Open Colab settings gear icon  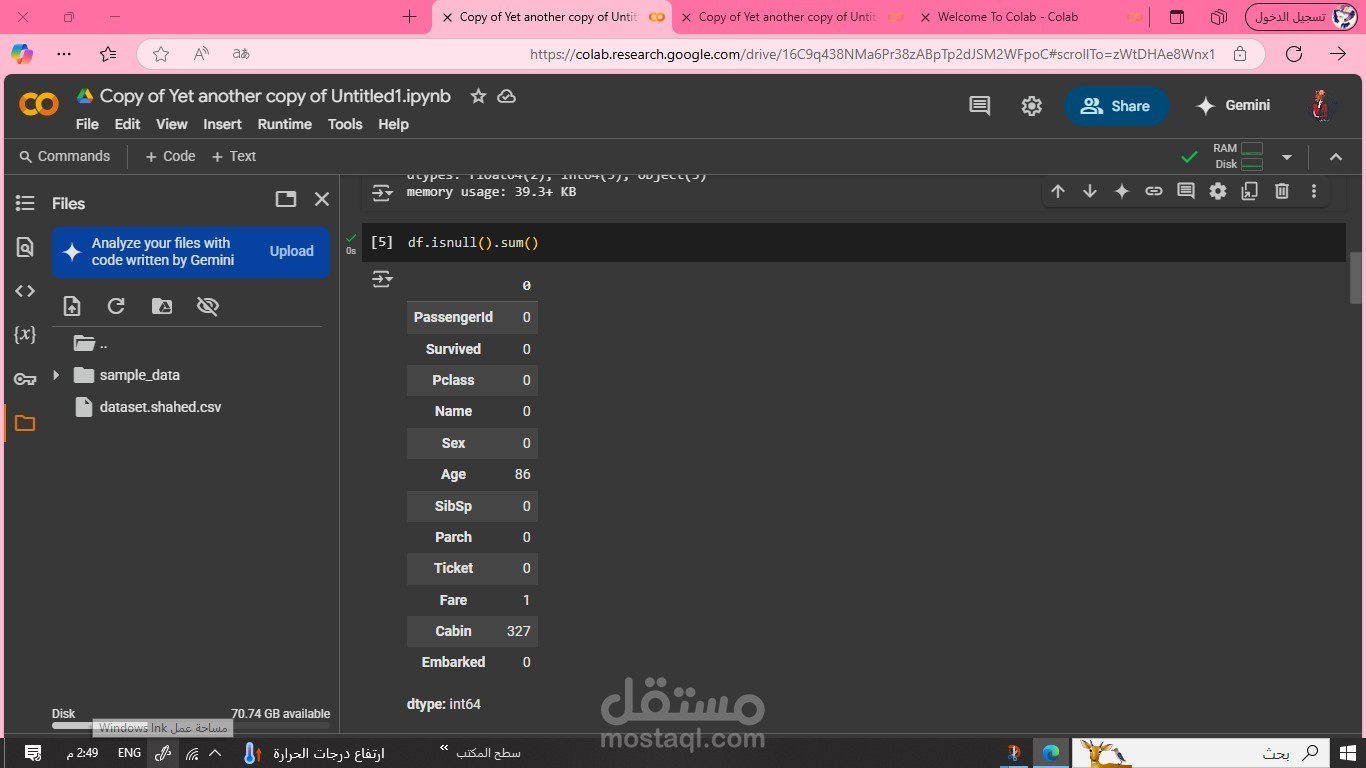pos(1032,105)
